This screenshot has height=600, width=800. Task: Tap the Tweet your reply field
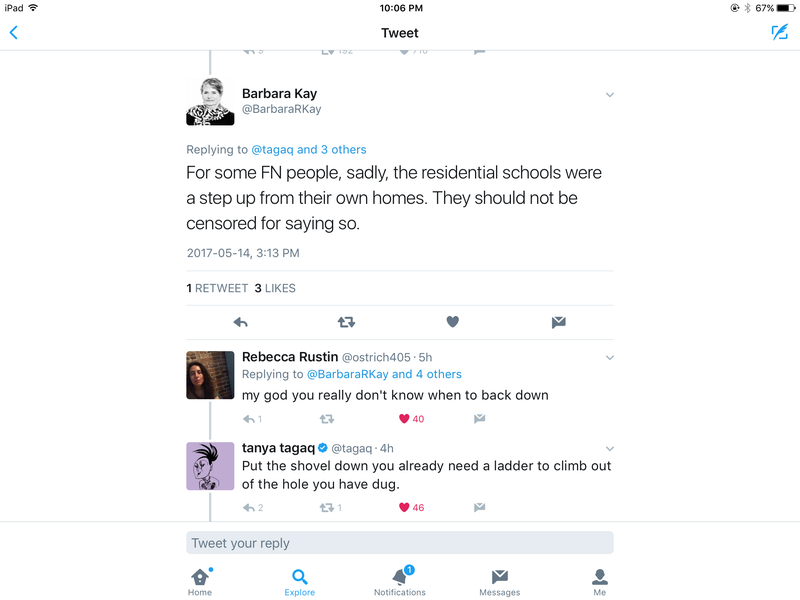click(x=400, y=543)
